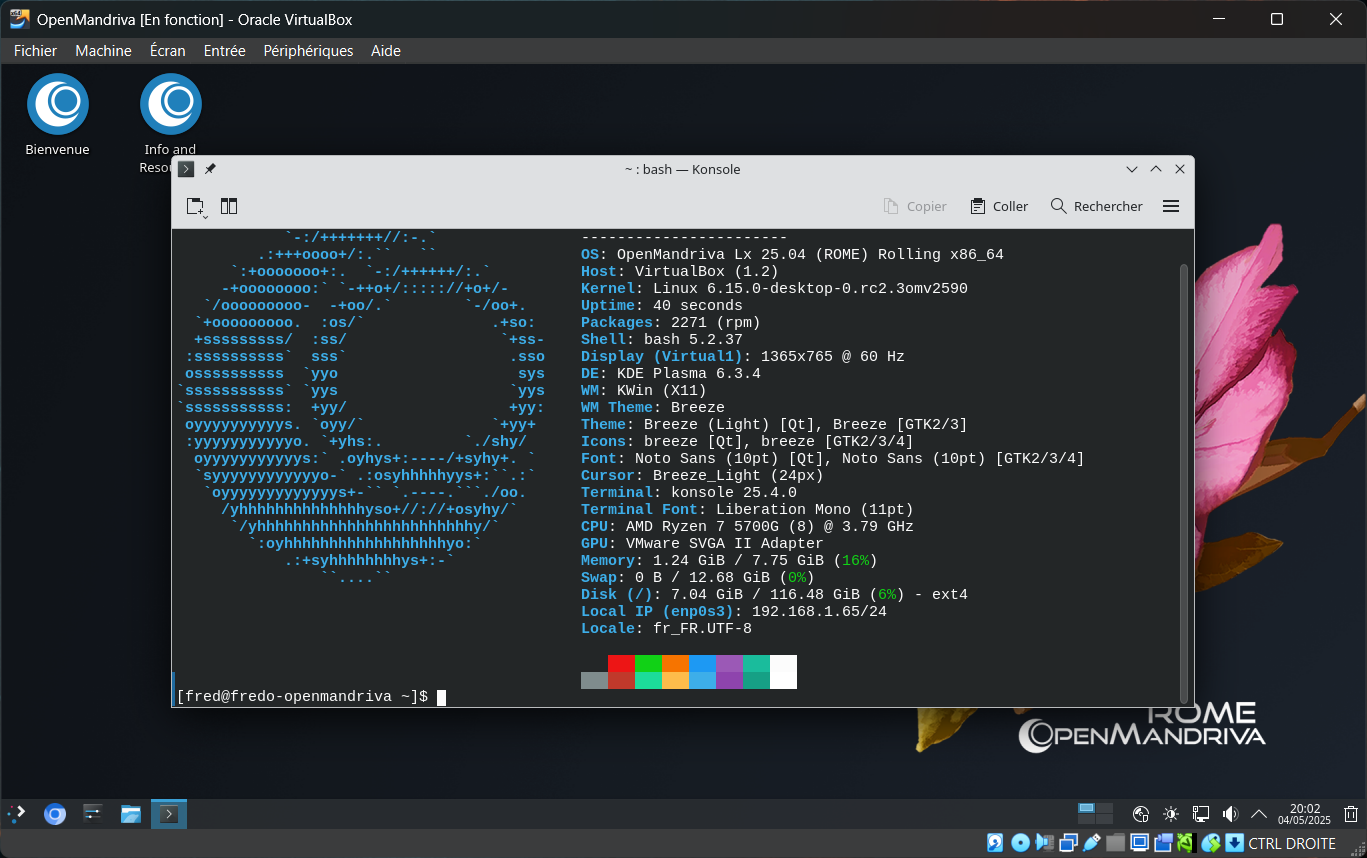Click the Konsole app icon in title bar
The image size is (1367, 858).
pos(186,169)
